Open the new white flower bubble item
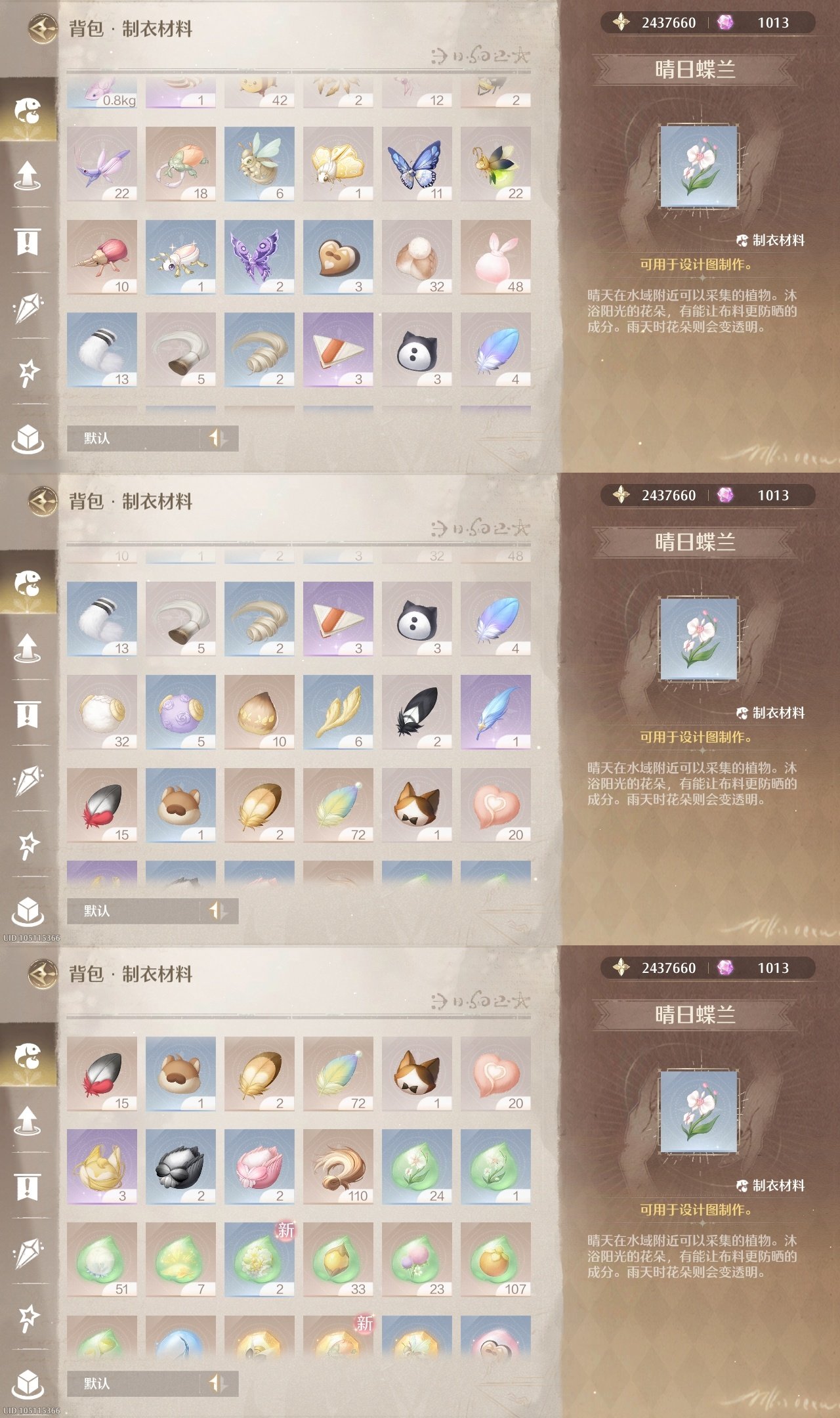The image size is (840, 1418). (259, 1260)
